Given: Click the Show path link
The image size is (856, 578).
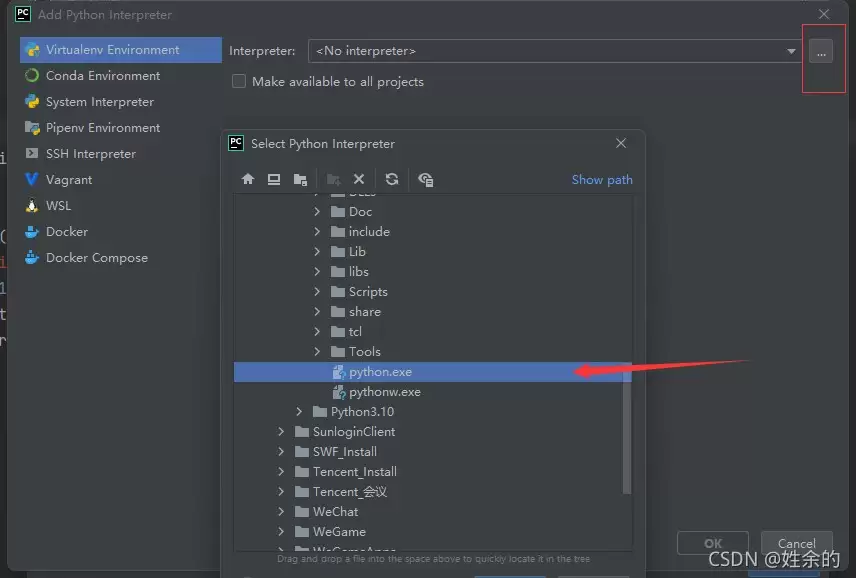Looking at the screenshot, I should 602,180.
